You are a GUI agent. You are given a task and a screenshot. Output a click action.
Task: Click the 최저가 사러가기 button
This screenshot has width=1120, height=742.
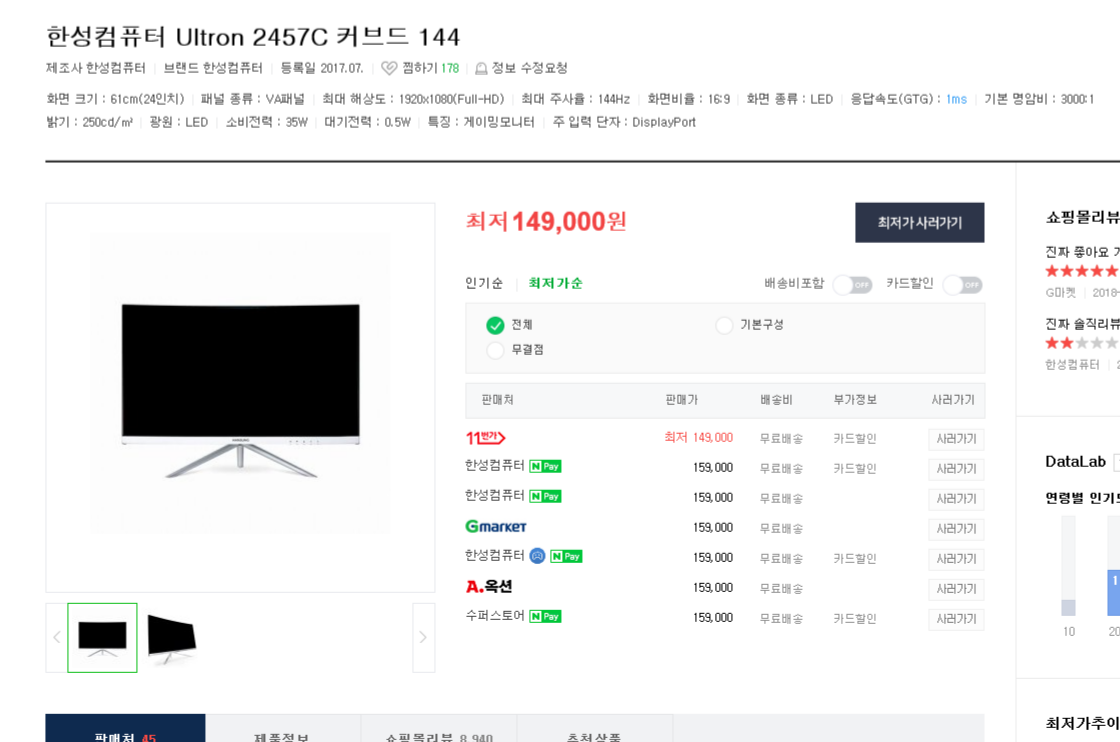pos(920,223)
